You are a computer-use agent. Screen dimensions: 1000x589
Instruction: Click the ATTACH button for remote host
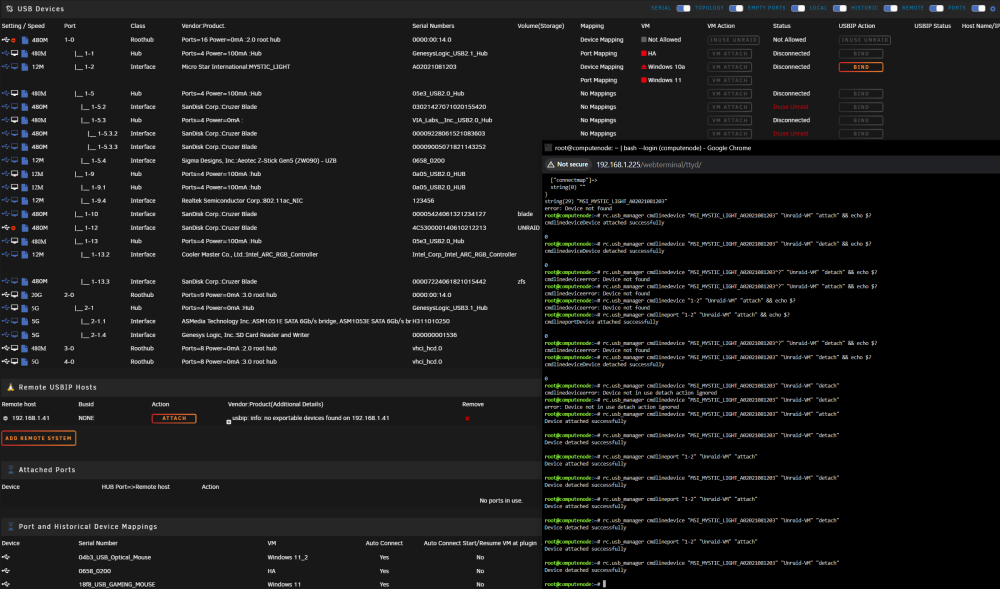pos(174,418)
